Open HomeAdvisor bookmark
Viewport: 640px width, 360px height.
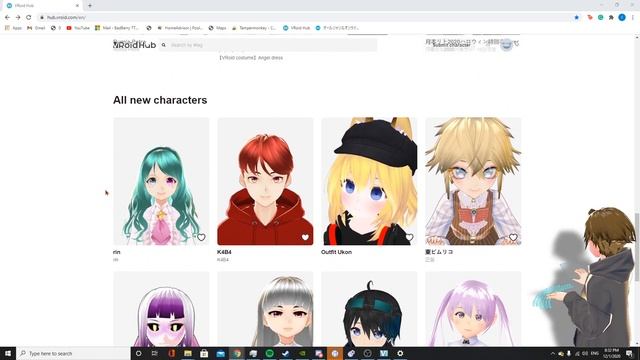click(x=180, y=28)
